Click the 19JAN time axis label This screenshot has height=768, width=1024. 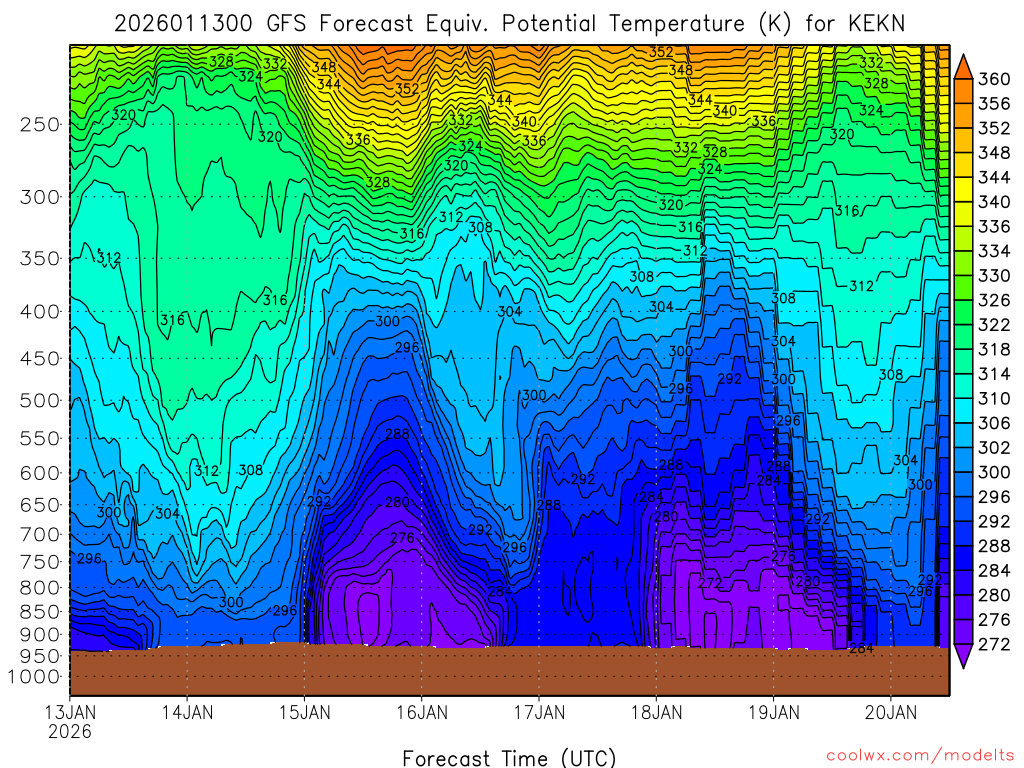pos(774,712)
